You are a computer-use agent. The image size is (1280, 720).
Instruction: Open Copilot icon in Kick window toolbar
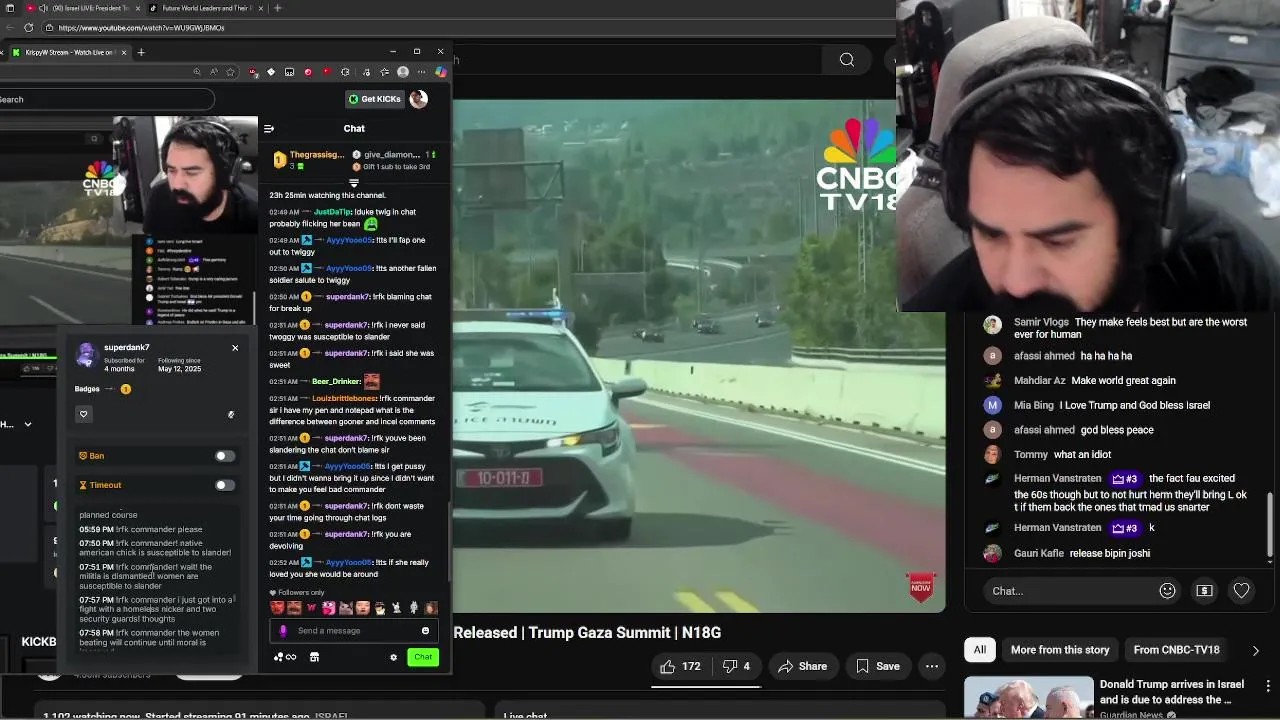441,72
